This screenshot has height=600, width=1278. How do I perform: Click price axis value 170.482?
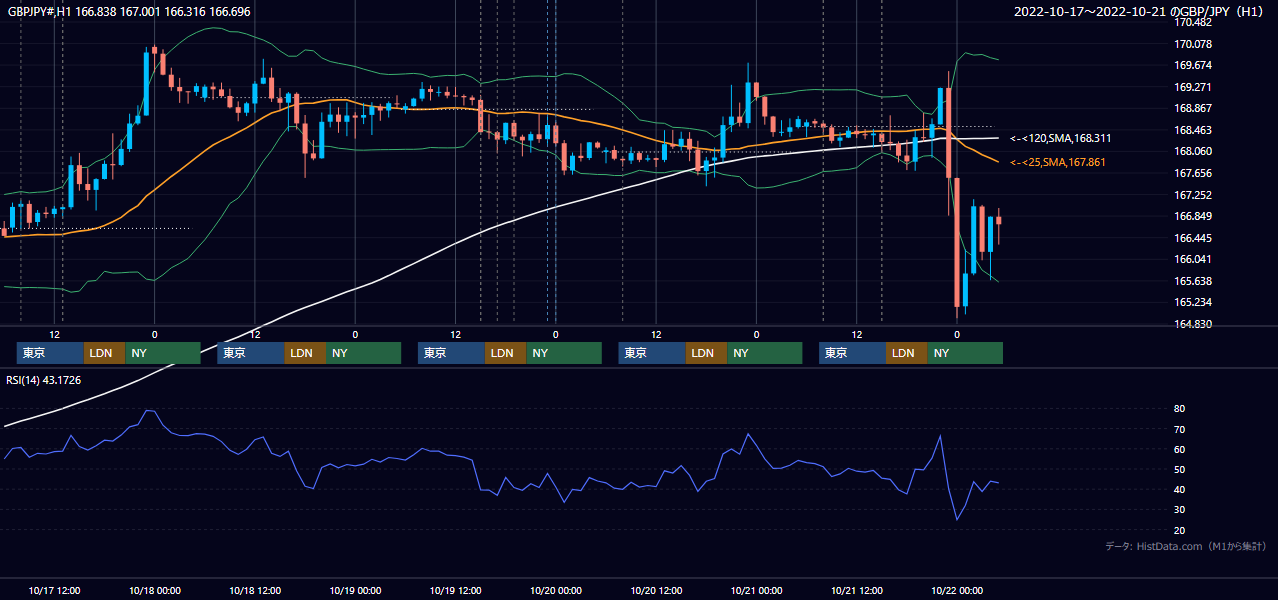pos(1195,22)
